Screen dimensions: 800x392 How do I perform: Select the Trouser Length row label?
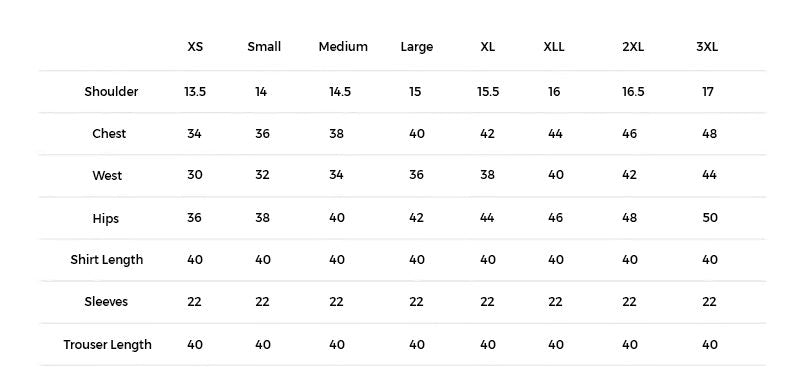108,345
